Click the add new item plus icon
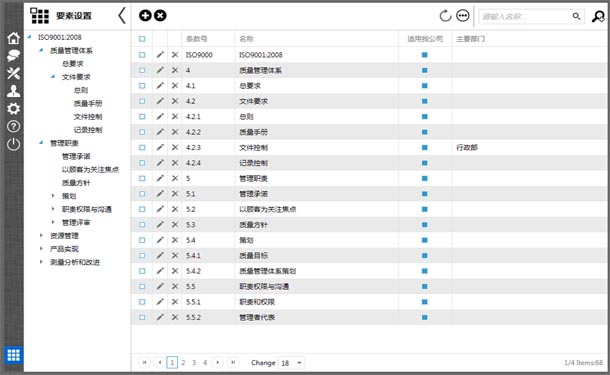 point(145,16)
